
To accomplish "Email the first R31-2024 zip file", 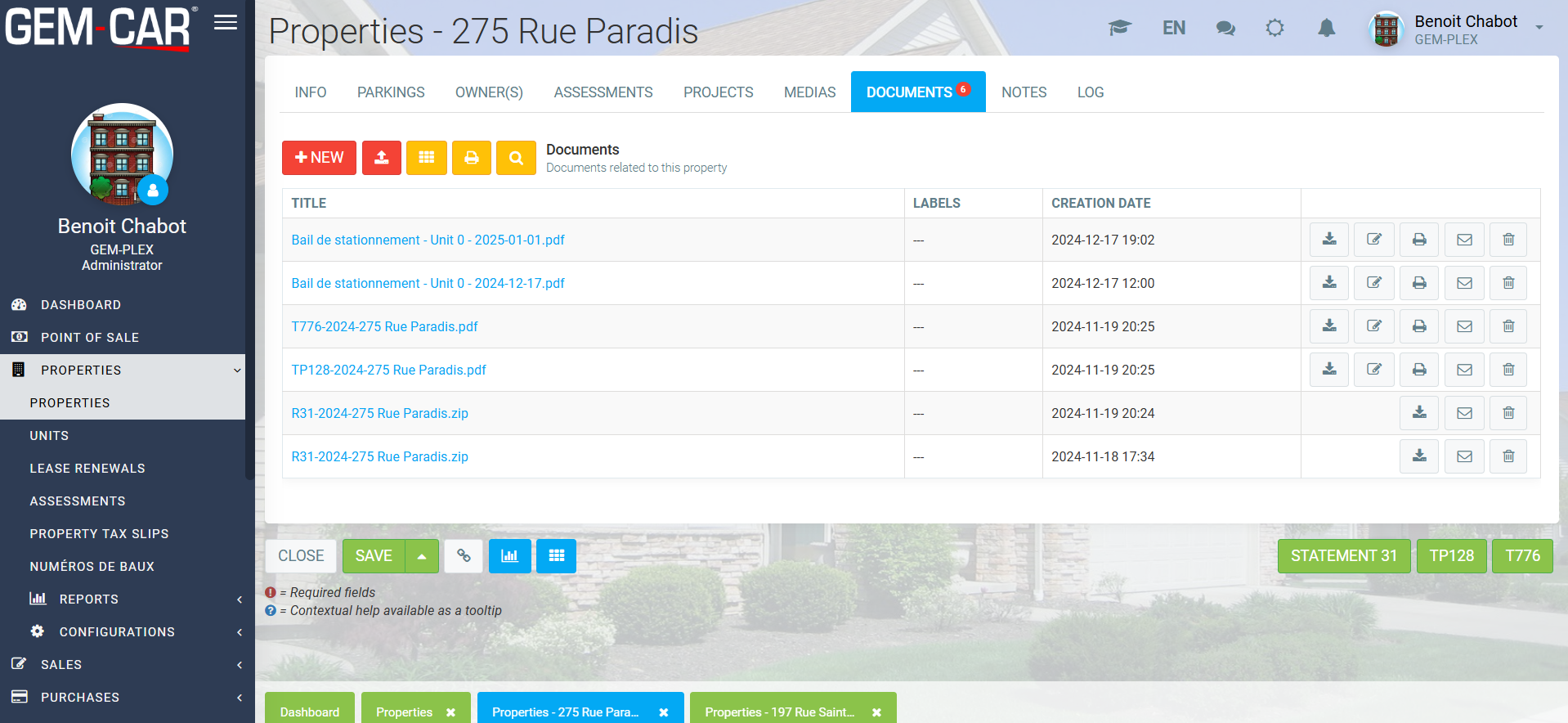I will (1464, 413).
